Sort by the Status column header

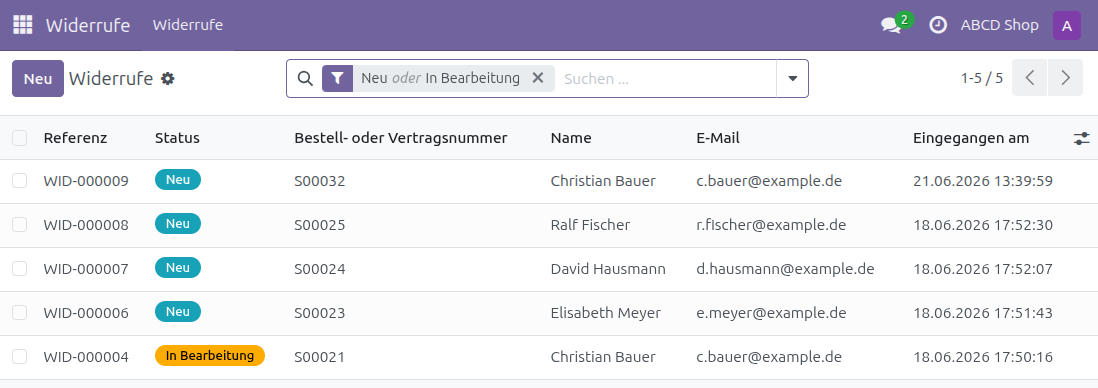[177, 138]
